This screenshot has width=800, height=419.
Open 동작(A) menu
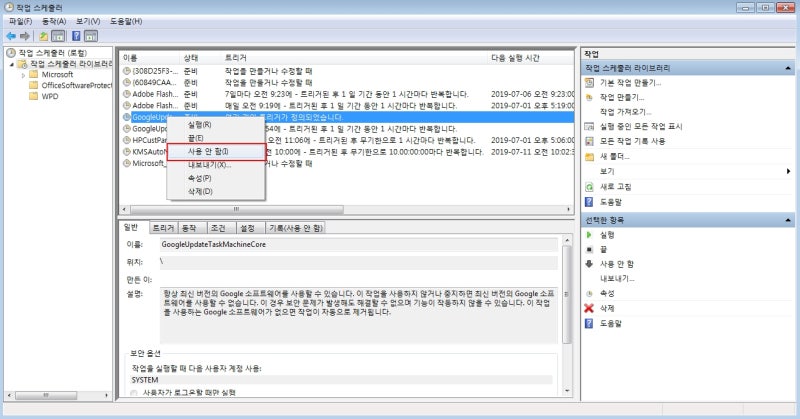tap(54, 21)
